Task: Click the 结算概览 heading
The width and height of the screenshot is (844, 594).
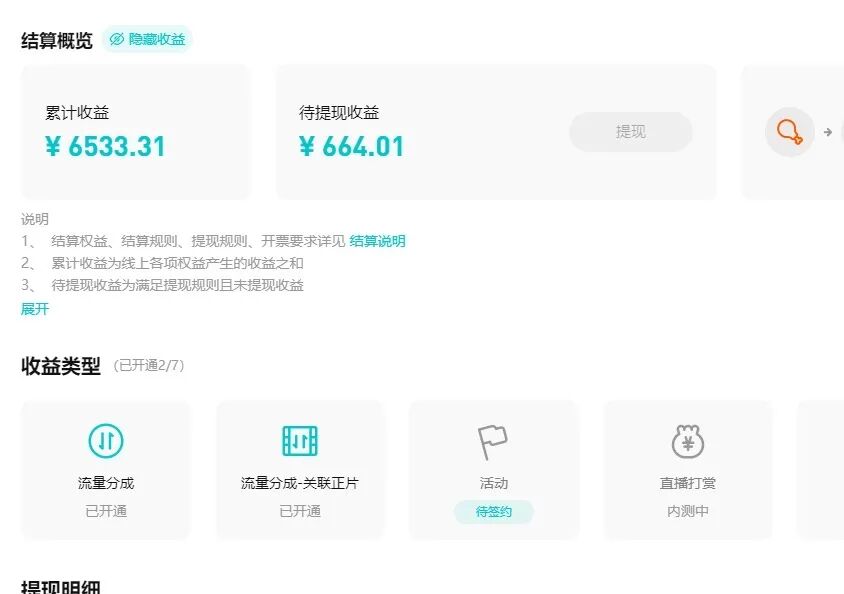Action: point(57,40)
